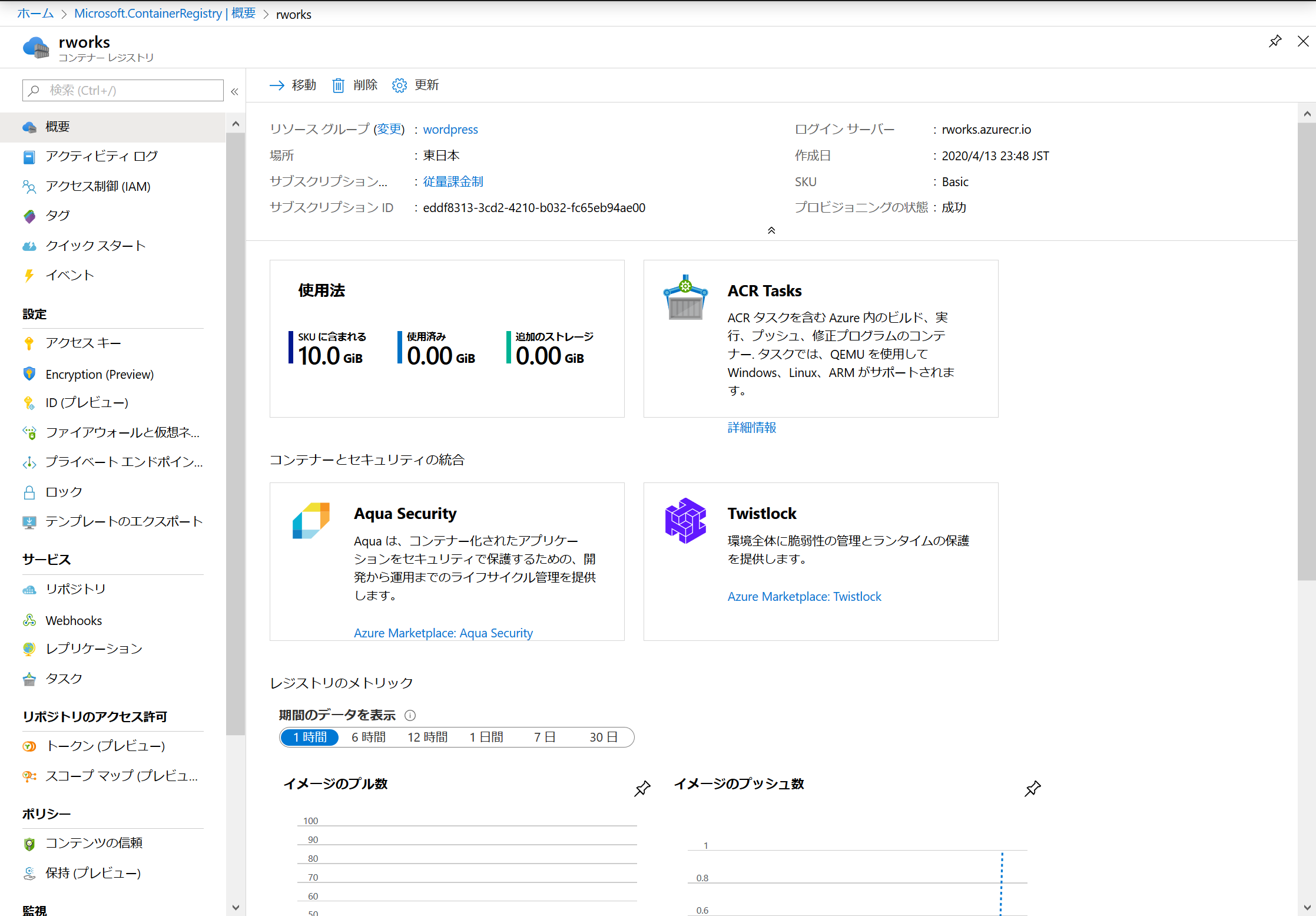
Task: Click the 追加のストレージ 0.00 GiB value
Action: tap(550, 356)
